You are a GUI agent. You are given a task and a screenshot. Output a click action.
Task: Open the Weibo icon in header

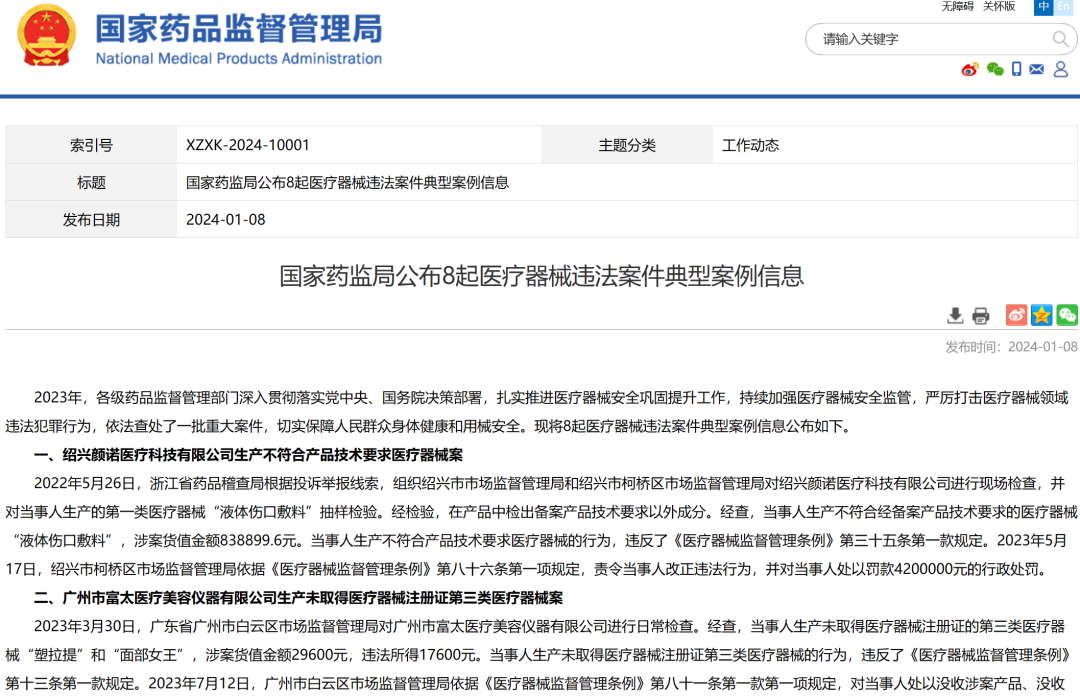[970, 69]
